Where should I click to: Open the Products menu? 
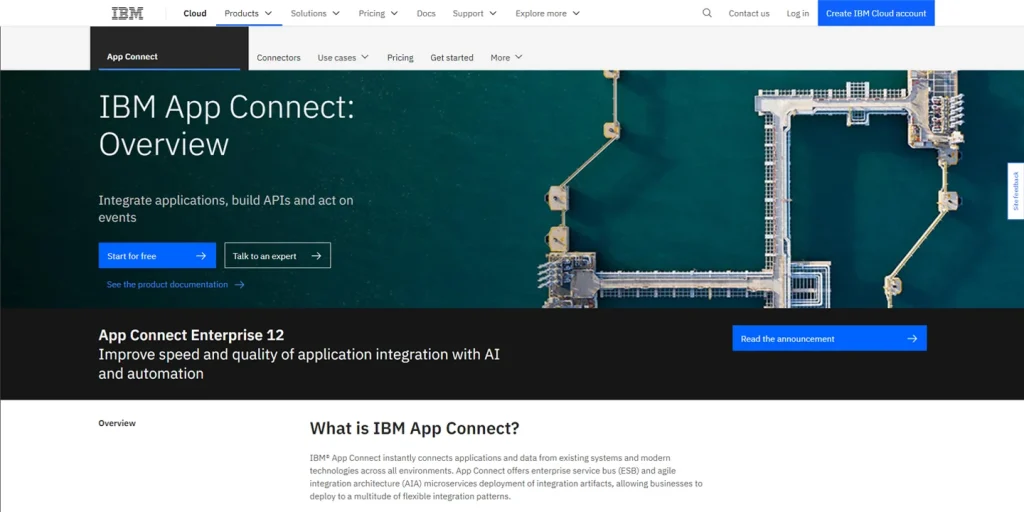(242, 13)
